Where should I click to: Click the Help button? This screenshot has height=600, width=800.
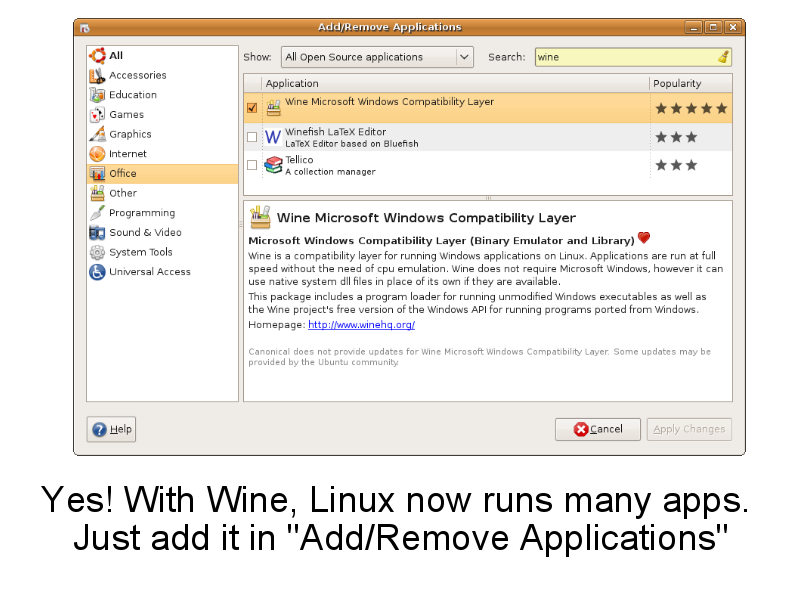click(x=111, y=429)
